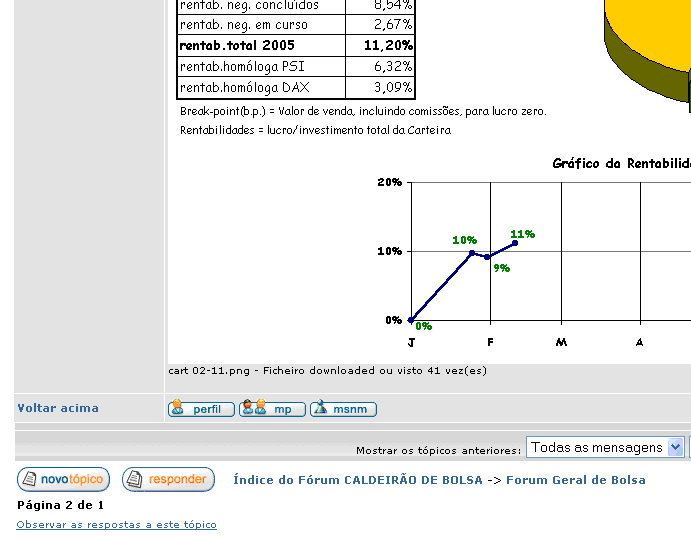691x537 pixels.
Task: Click the 'Voltar acima' link
Action: 58,408
